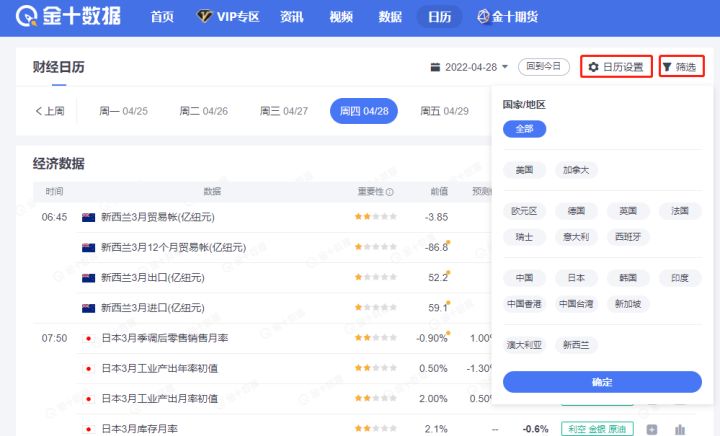Open 新西兰3月贸易帐(亿纽元) row
This screenshot has height=436, width=720.
pos(158,217)
